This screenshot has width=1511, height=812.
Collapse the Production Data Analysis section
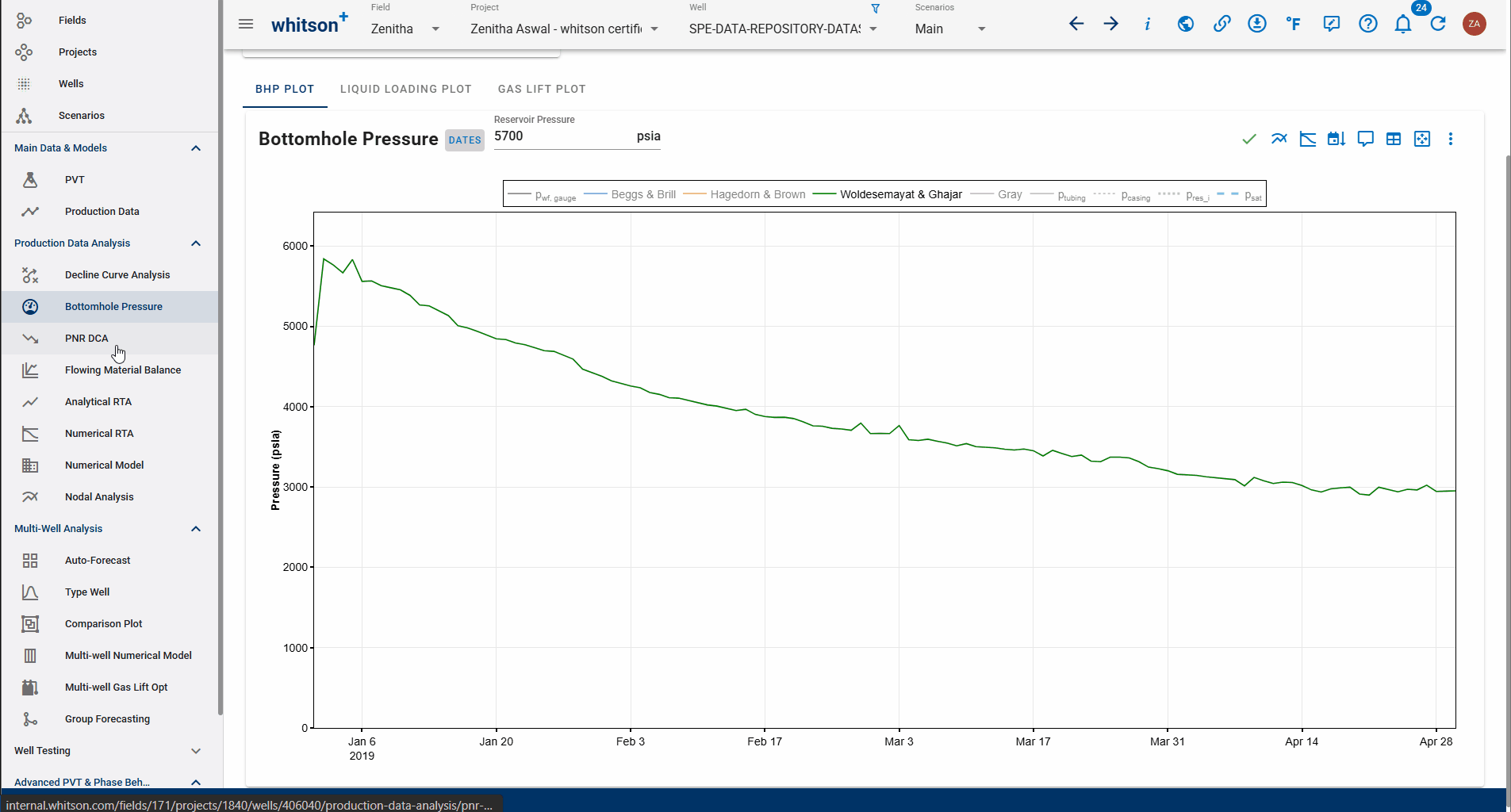(x=195, y=243)
